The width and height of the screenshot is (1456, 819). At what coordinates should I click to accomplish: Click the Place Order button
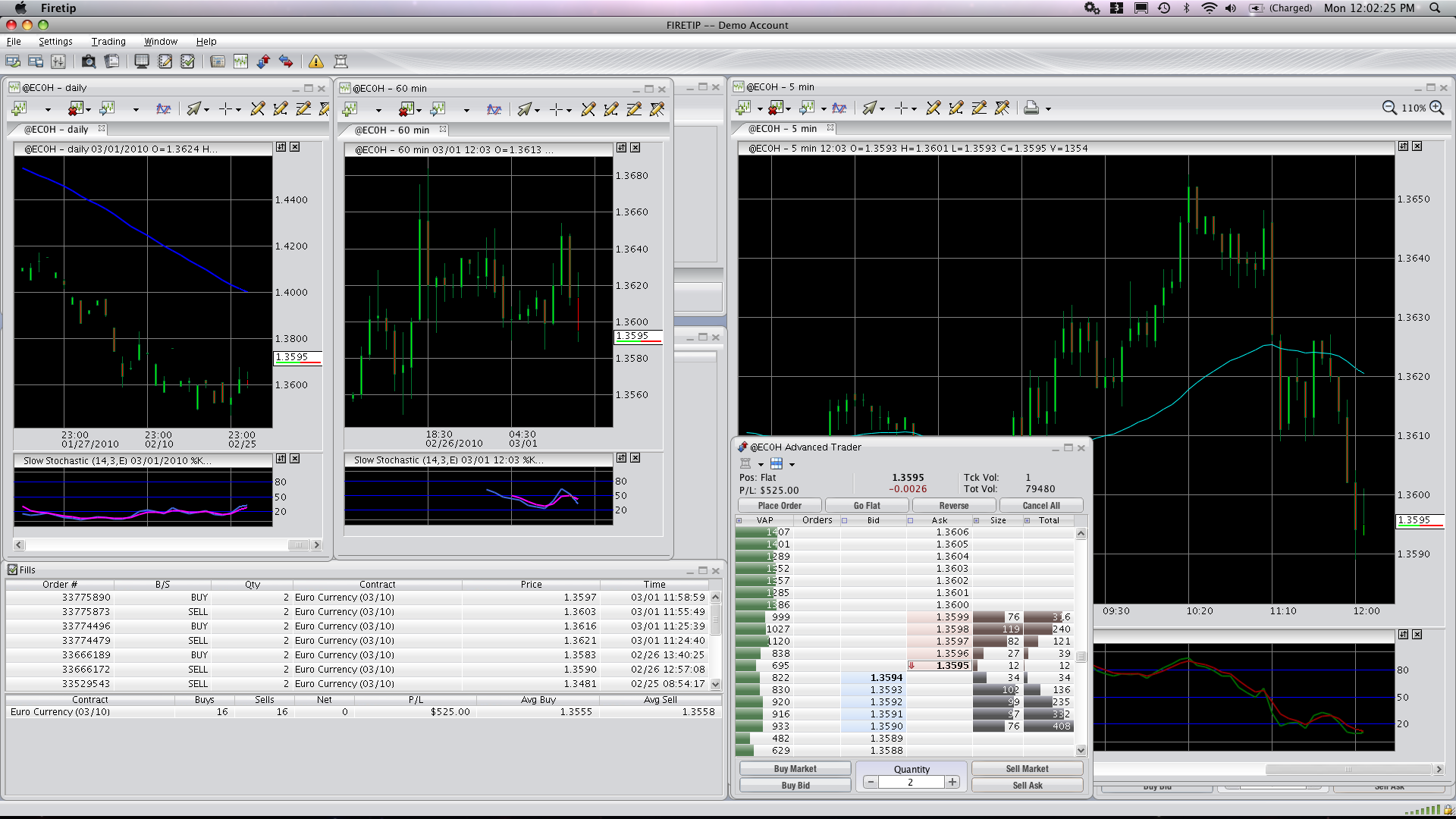pos(780,505)
